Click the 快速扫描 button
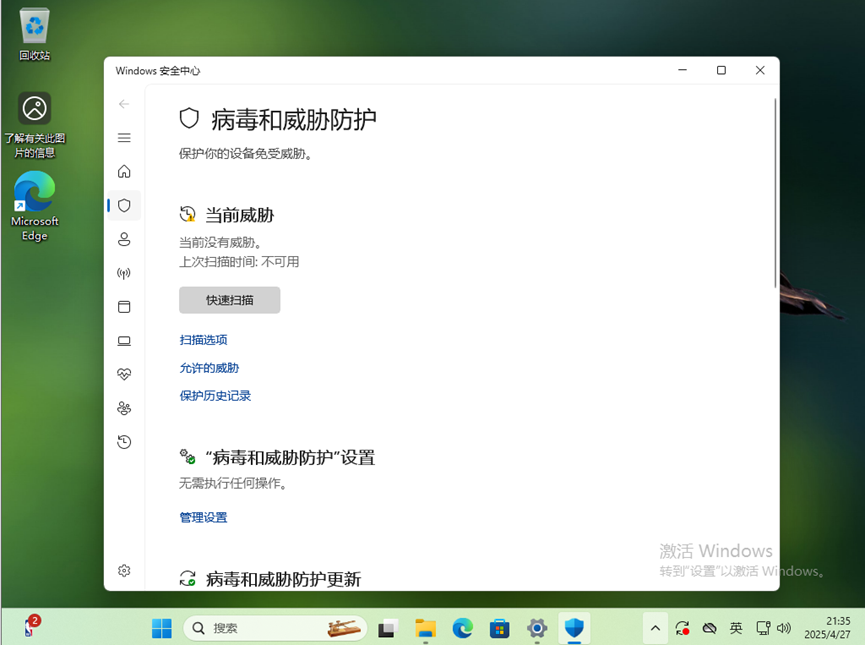The image size is (865, 645). (x=229, y=300)
